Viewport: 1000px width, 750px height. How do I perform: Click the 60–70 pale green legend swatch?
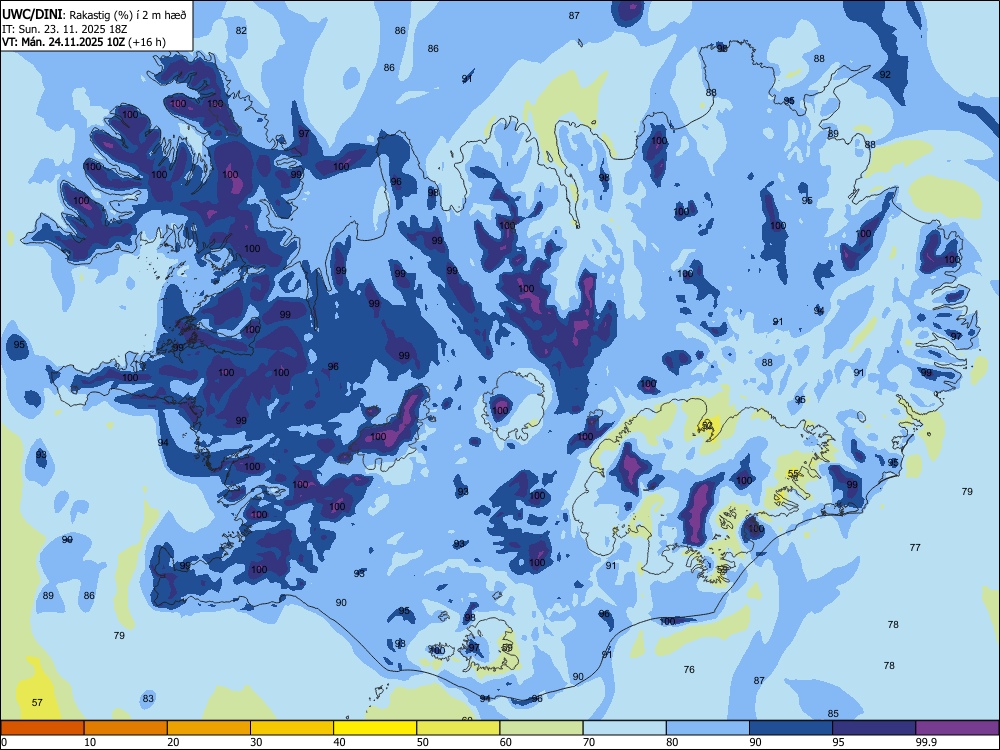[x=541, y=728]
